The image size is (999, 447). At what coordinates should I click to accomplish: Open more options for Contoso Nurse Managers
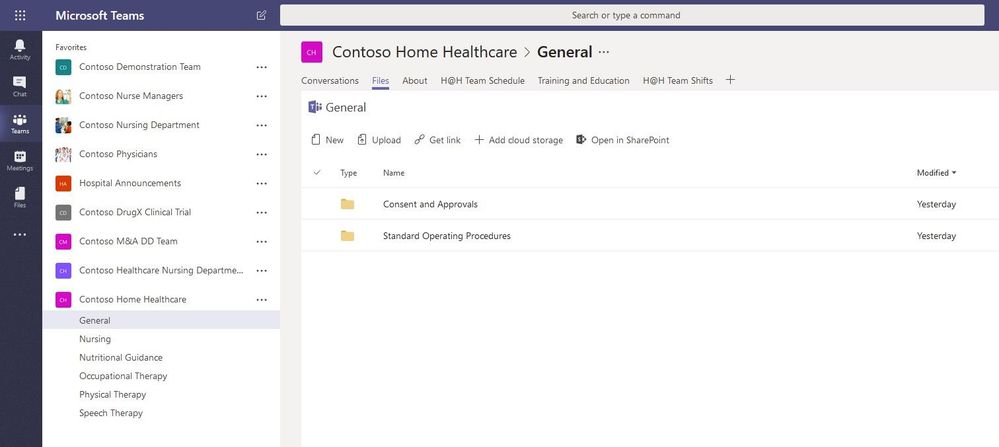point(261,96)
